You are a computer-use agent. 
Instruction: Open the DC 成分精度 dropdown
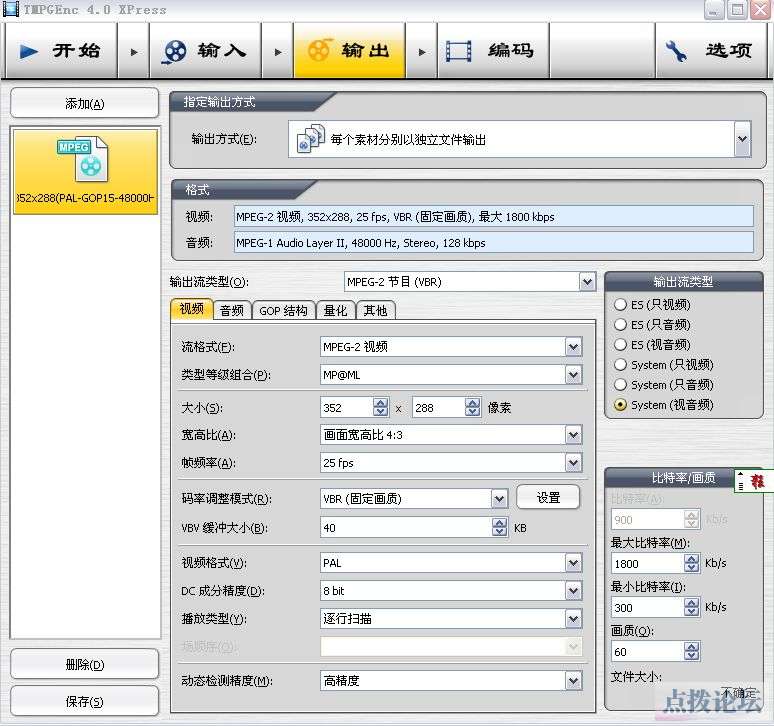573,590
